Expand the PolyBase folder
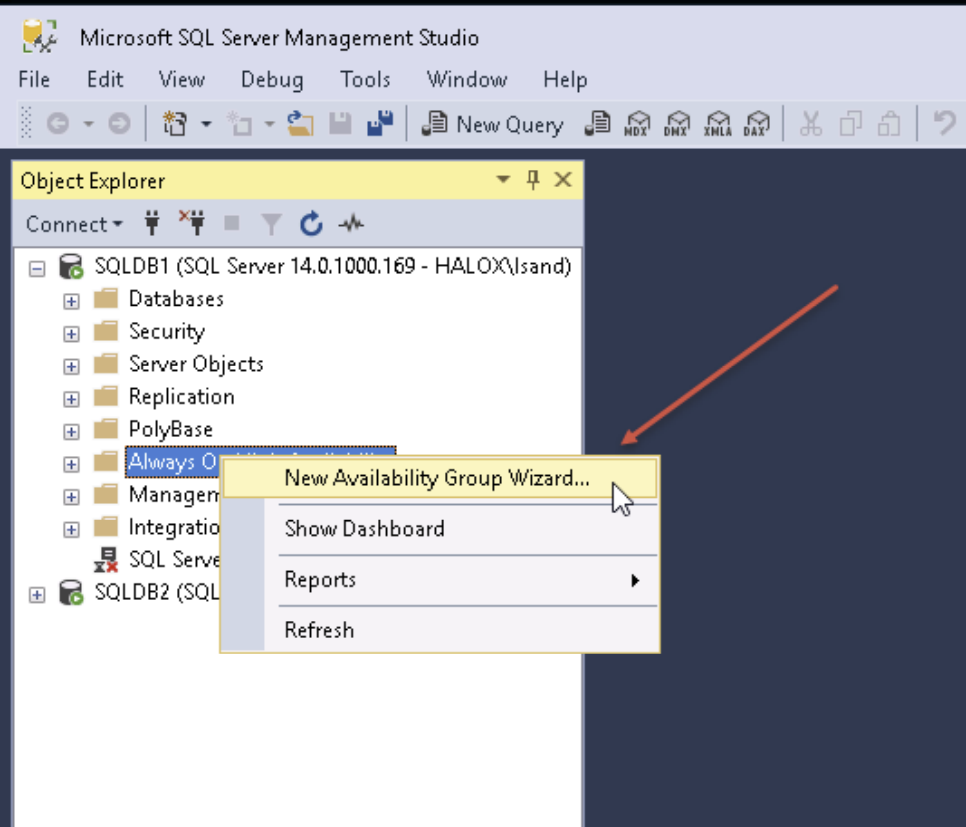This screenshot has height=827, width=966. point(71,432)
